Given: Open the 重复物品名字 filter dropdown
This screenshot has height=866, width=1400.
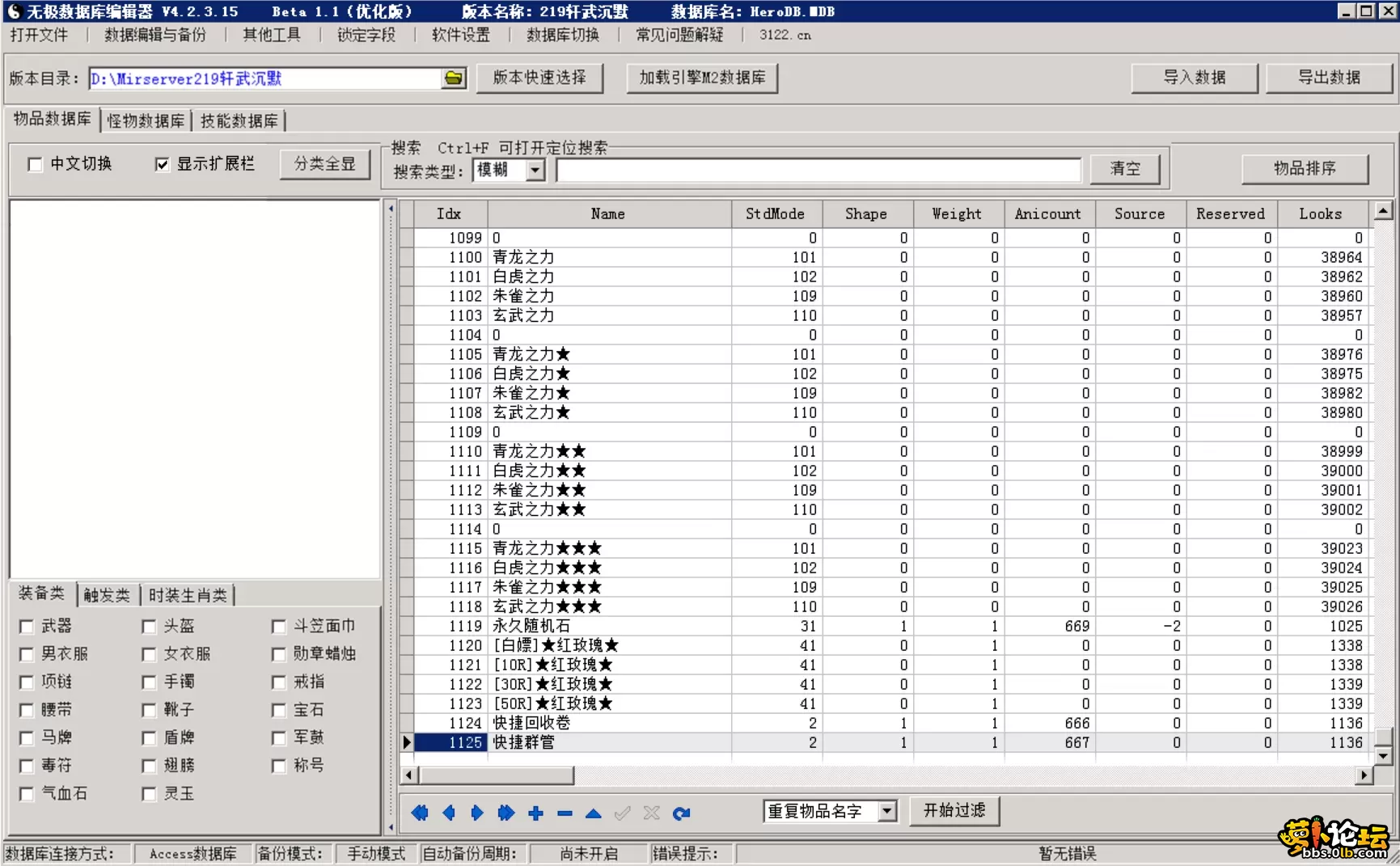Looking at the screenshot, I should 887,811.
